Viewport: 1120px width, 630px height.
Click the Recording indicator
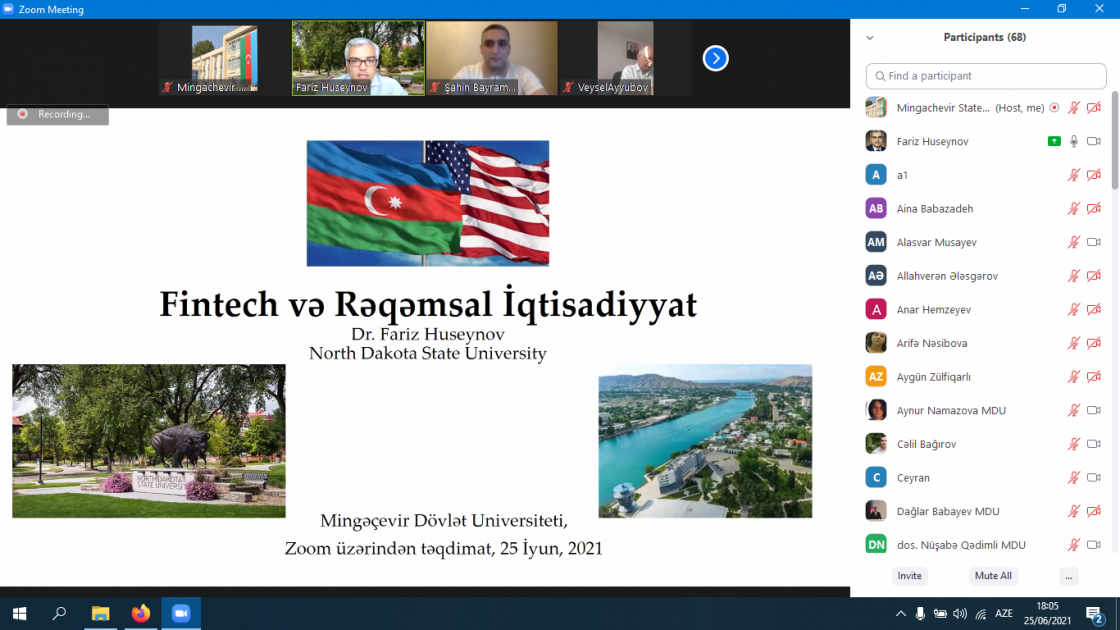(x=58, y=114)
